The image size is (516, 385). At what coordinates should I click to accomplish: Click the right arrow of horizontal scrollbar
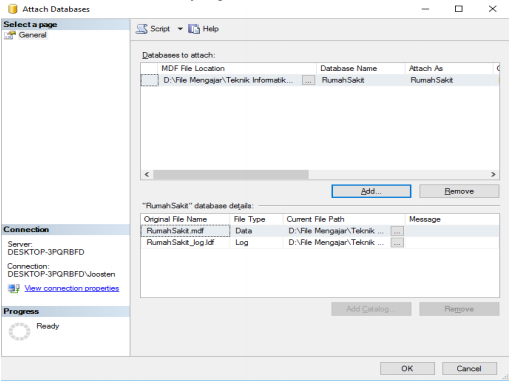coord(493,174)
